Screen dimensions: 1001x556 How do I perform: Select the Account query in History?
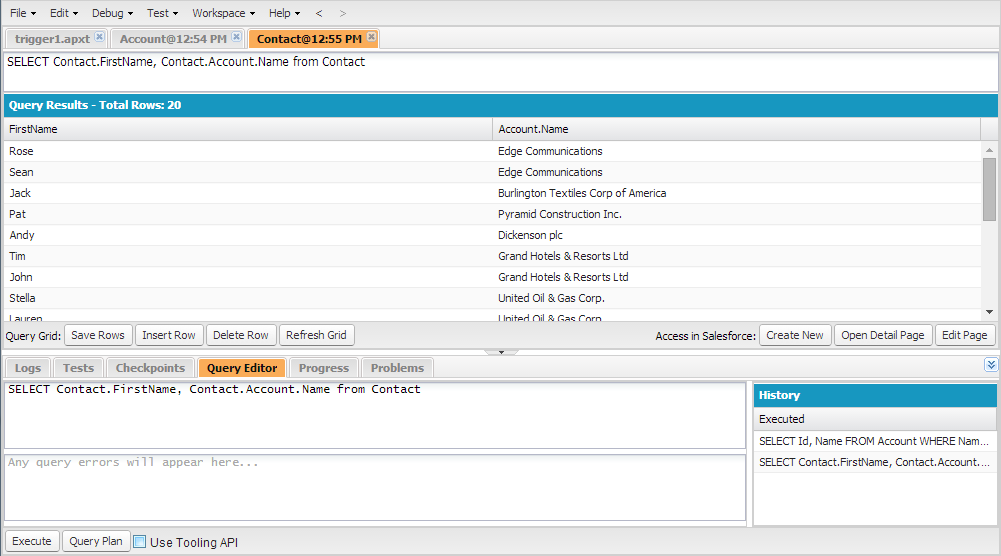[873, 441]
